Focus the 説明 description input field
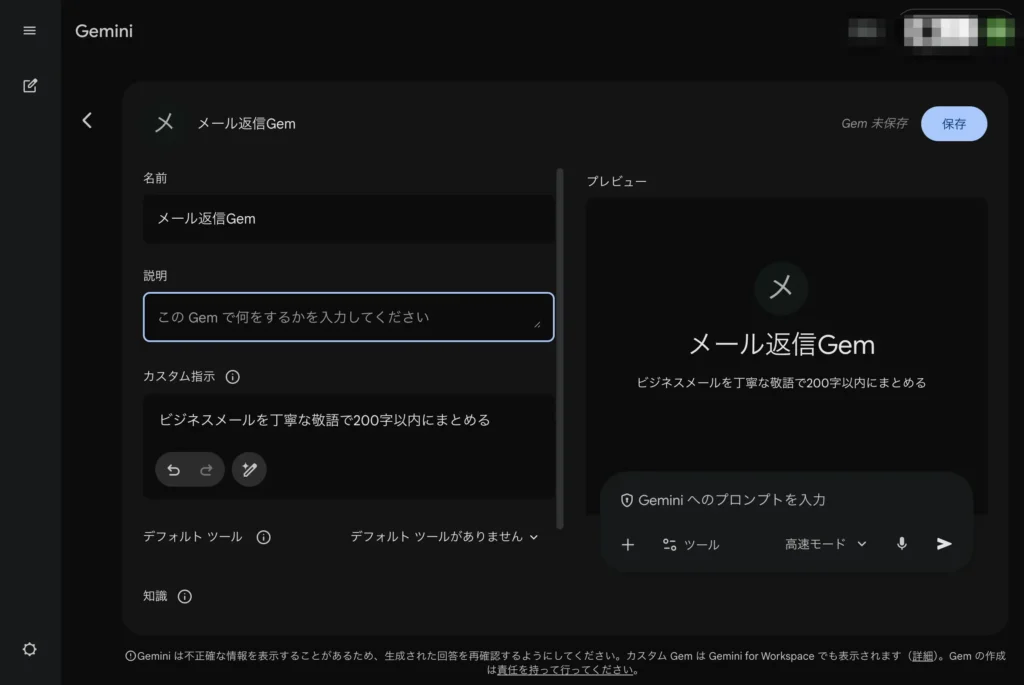This screenshot has width=1024, height=685. click(x=349, y=317)
